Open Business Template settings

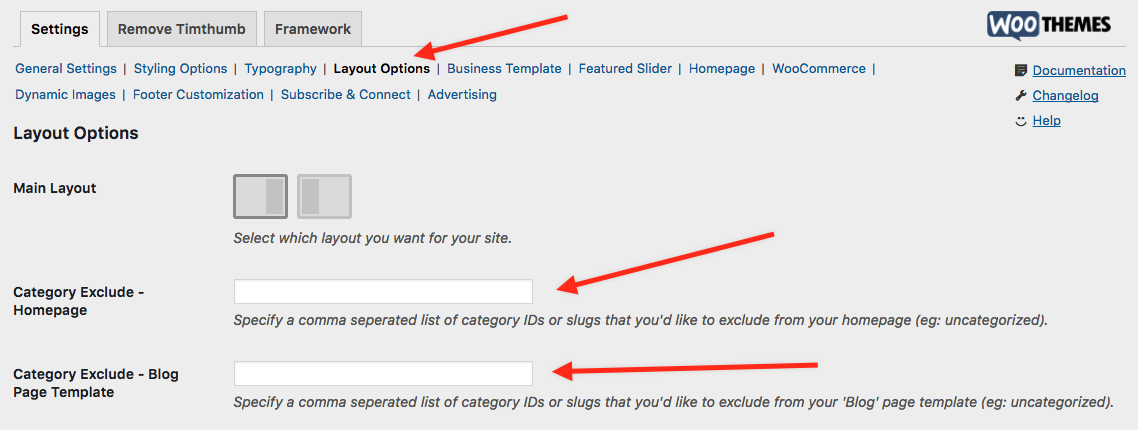coord(504,69)
